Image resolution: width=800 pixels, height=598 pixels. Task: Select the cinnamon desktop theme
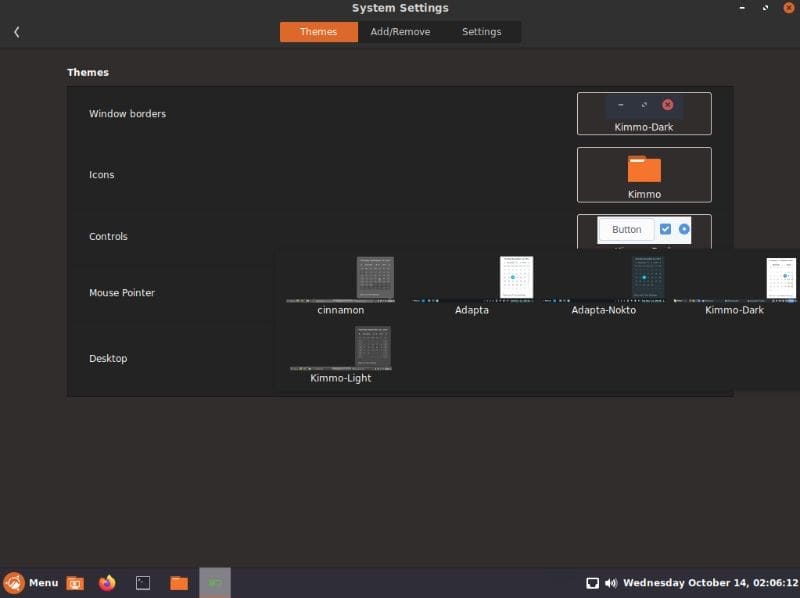[x=340, y=286]
